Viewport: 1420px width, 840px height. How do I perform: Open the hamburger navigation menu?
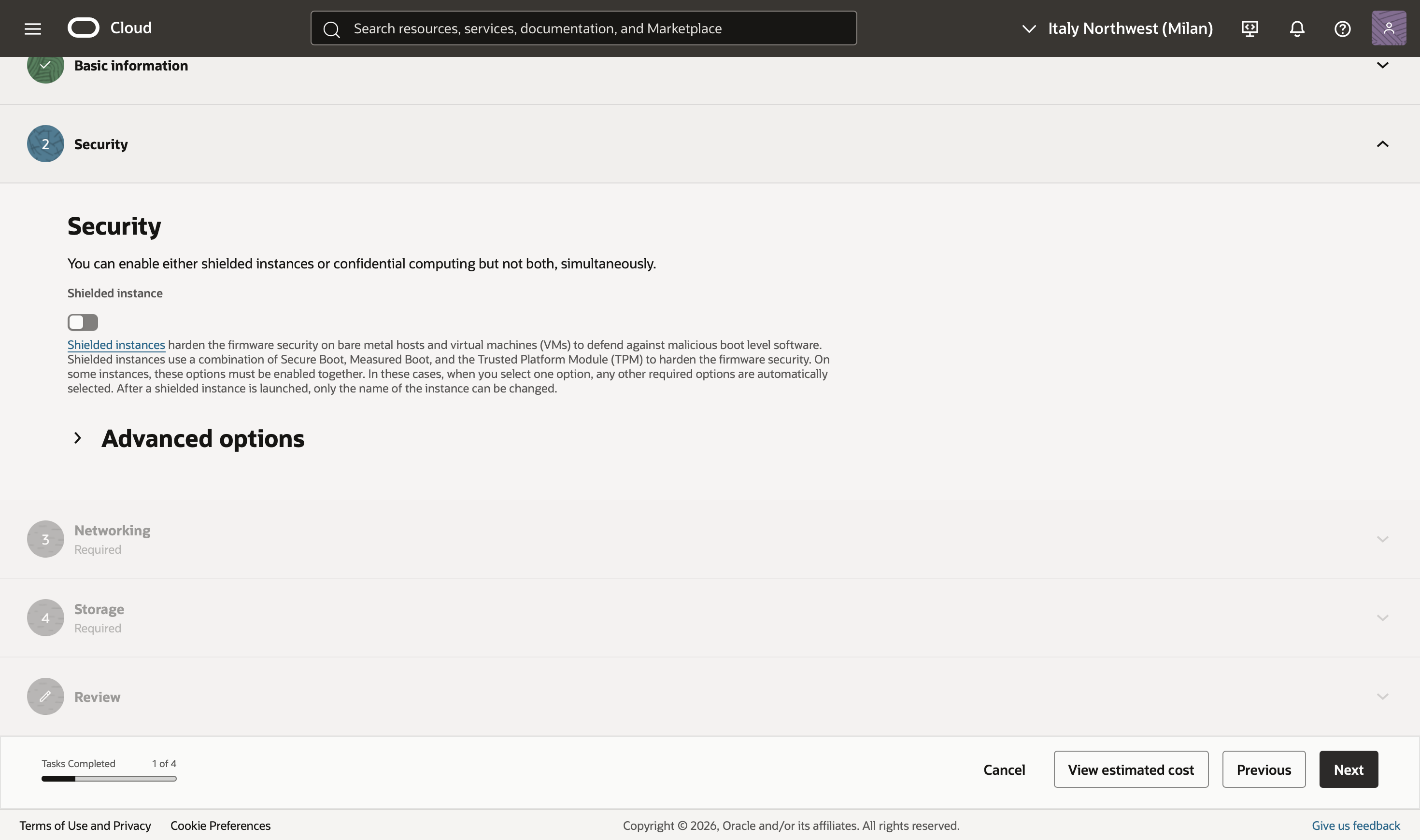coord(33,28)
